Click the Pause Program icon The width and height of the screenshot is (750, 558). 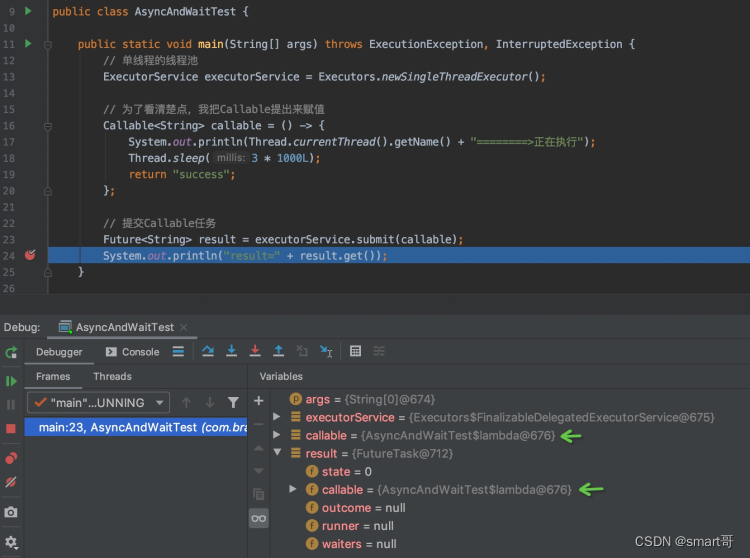click(11, 405)
